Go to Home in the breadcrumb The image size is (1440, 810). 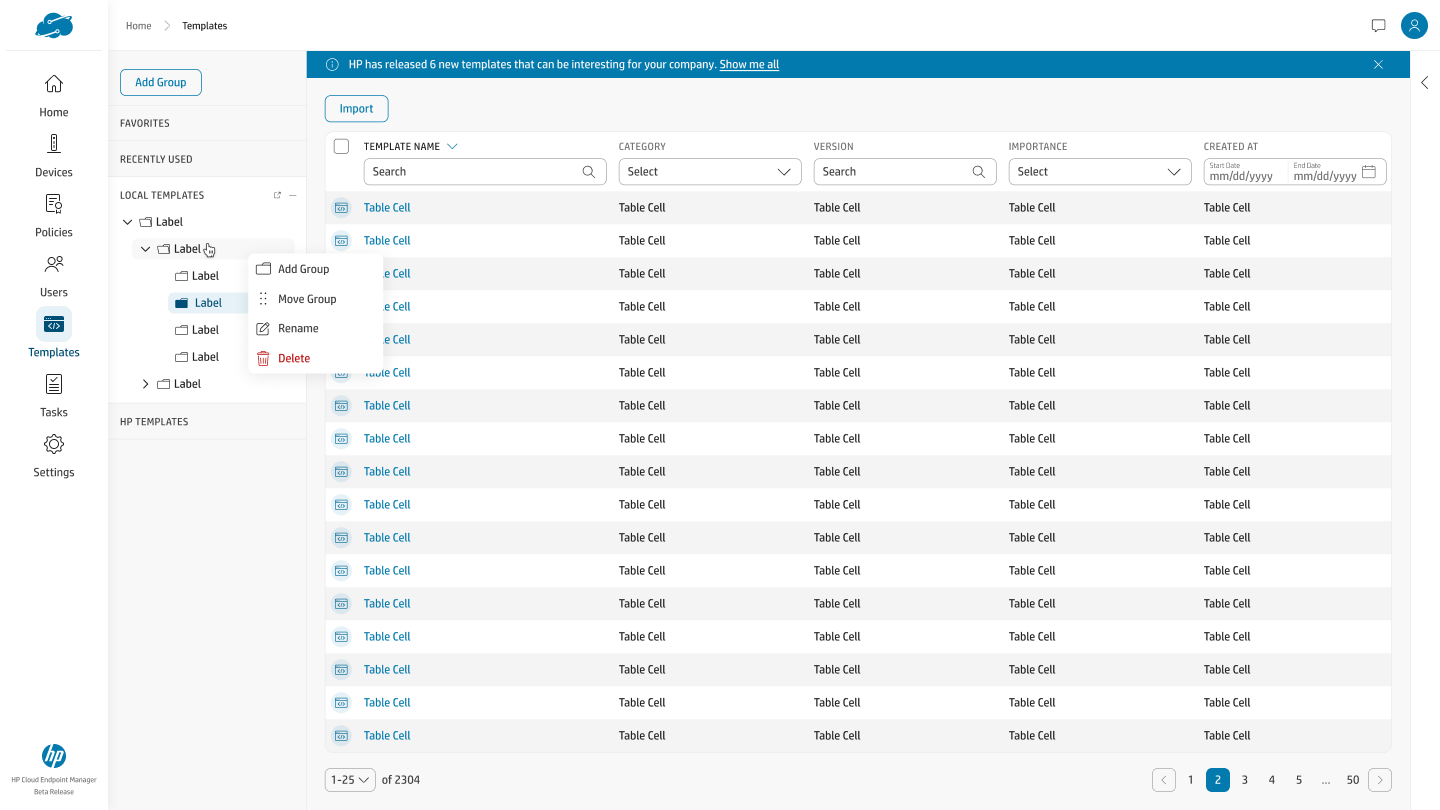point(138,26)
